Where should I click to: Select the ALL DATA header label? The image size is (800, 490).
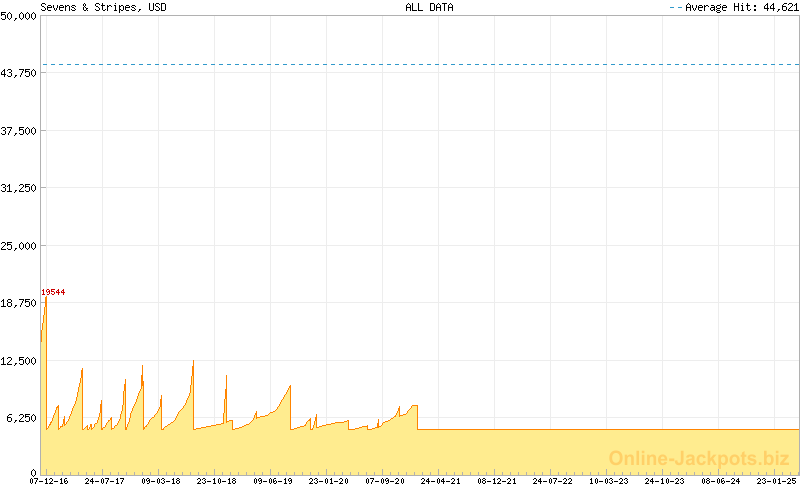pos(429,7)
